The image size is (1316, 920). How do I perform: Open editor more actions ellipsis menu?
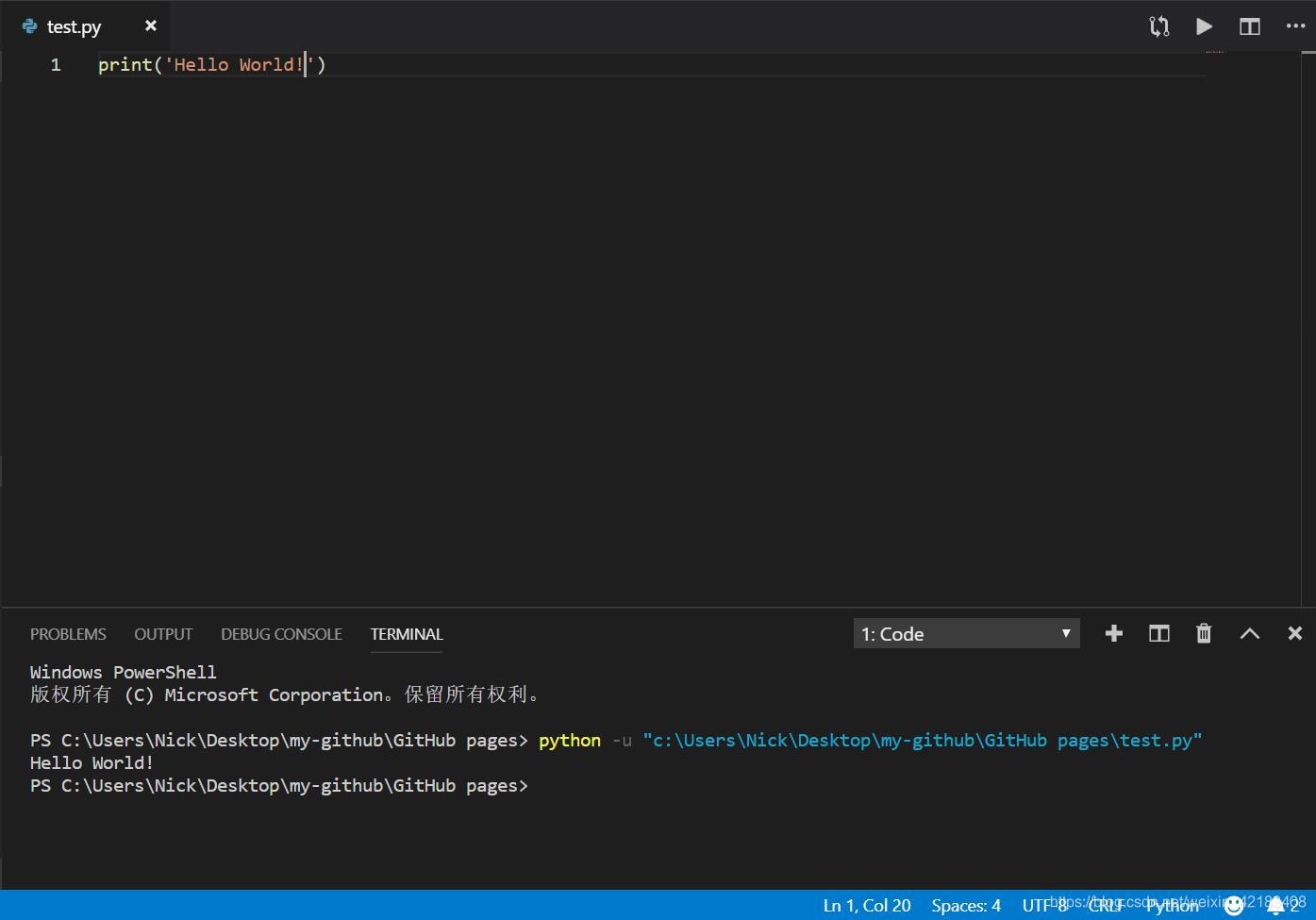pyautogui.click(x=1295, y=26)
